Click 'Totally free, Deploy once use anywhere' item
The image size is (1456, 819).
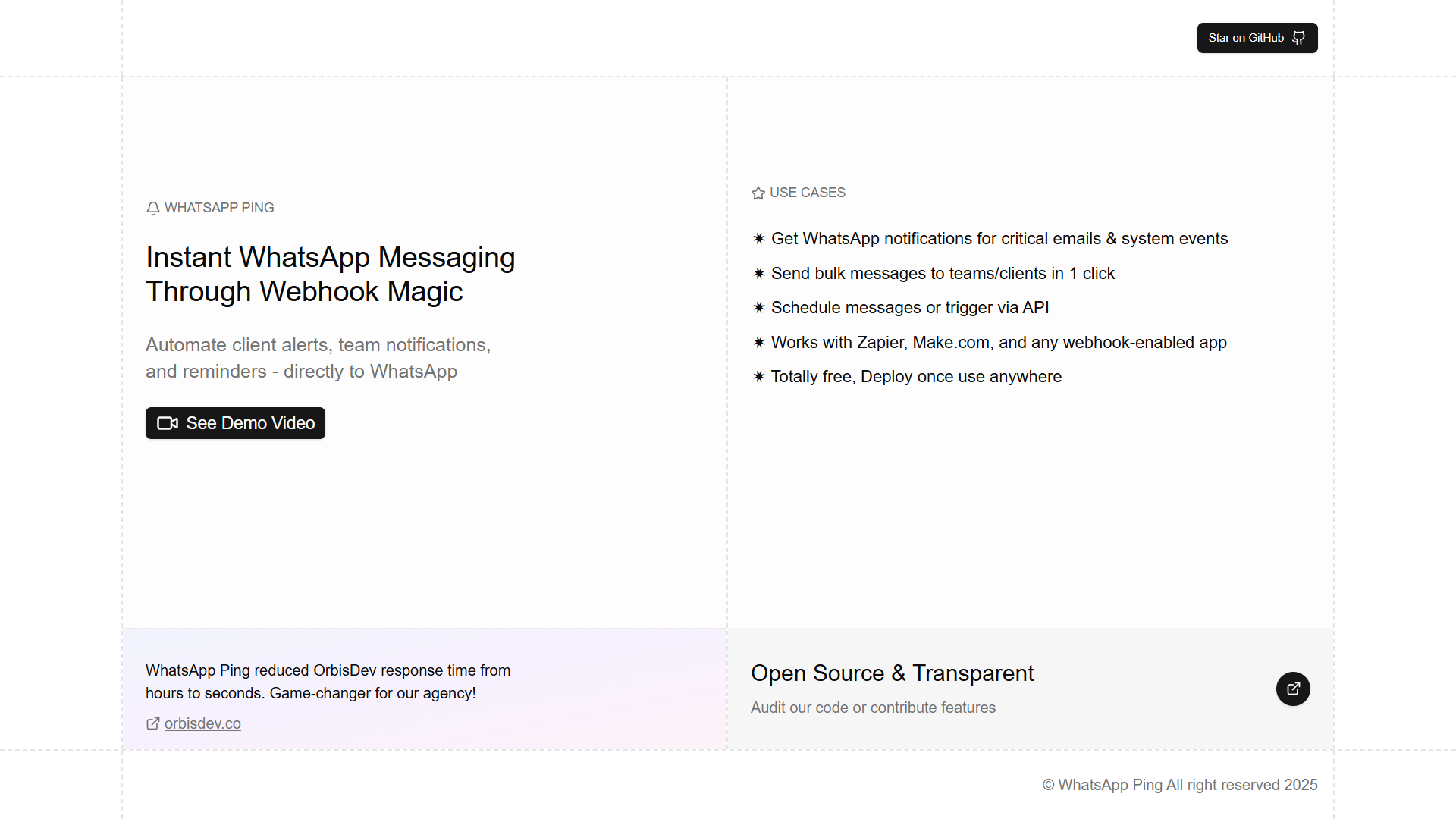click(x=916, y=377)
